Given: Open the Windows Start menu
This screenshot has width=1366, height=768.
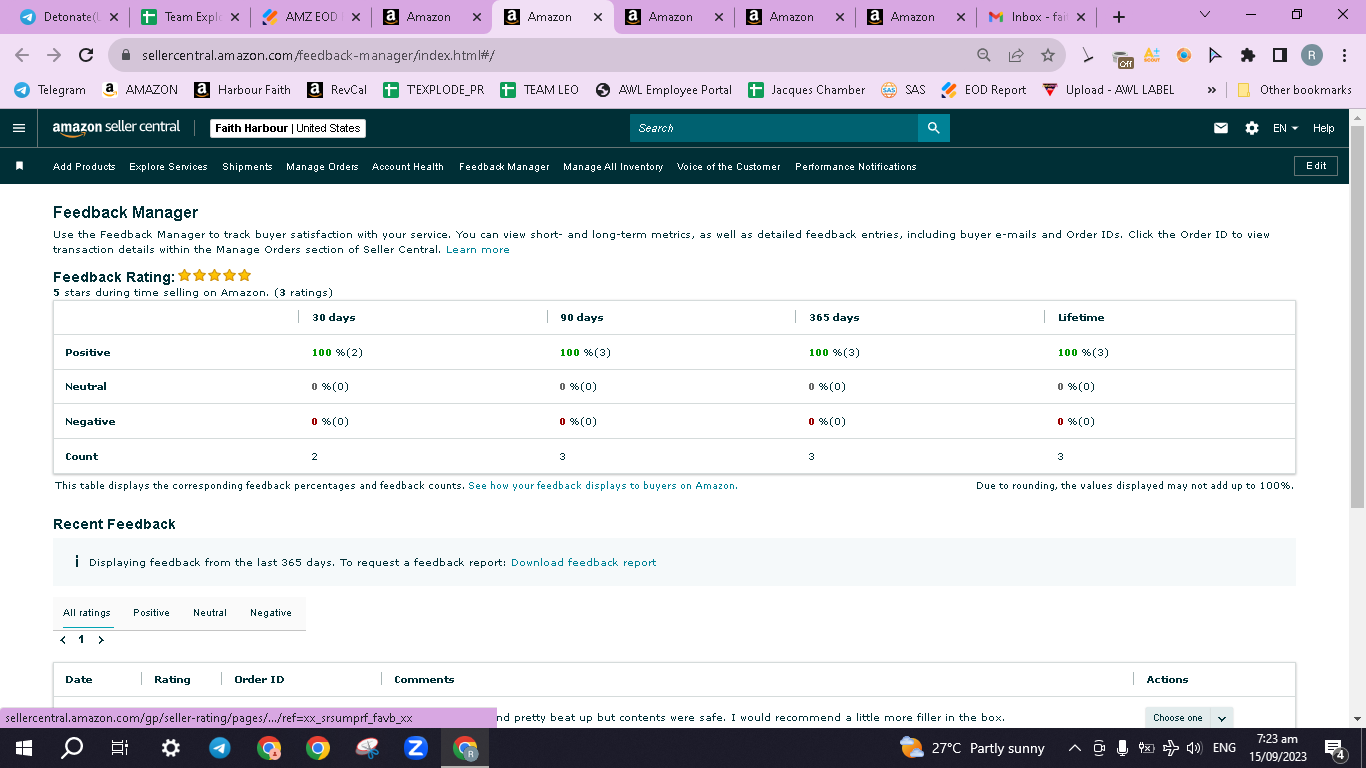Looking at the screenshot, I should (24, 747).
